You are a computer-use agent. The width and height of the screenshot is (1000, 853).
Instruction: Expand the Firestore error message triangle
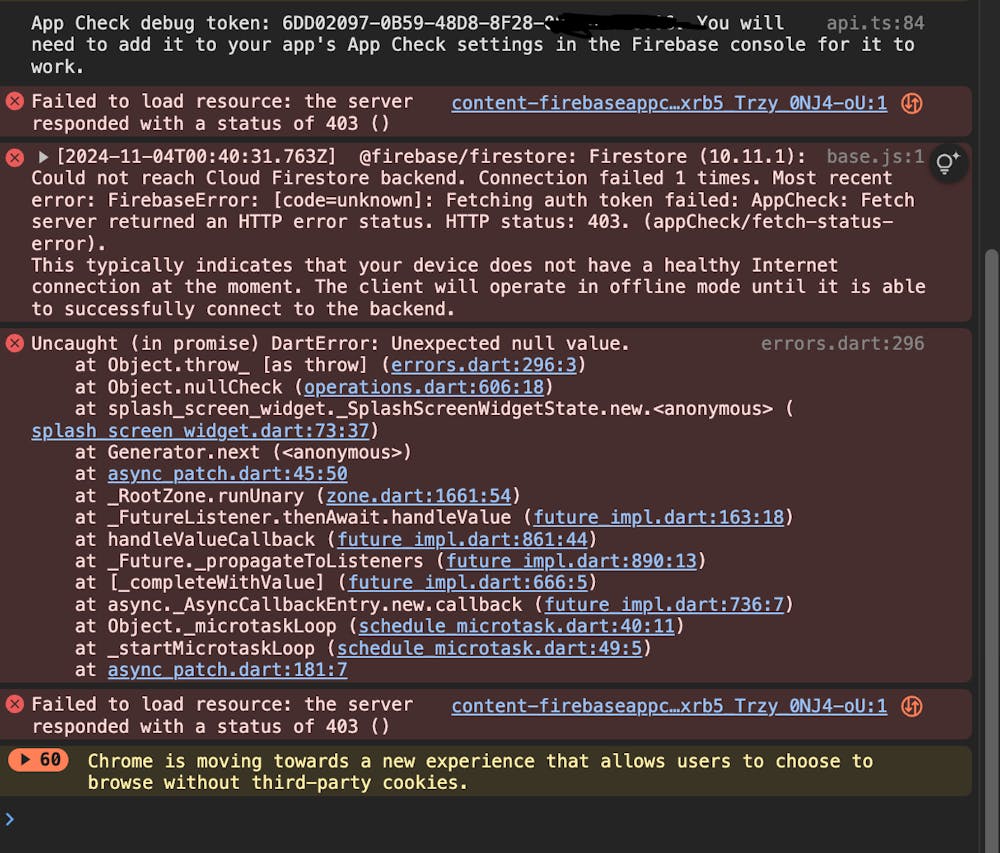click(x=43, y=157)
